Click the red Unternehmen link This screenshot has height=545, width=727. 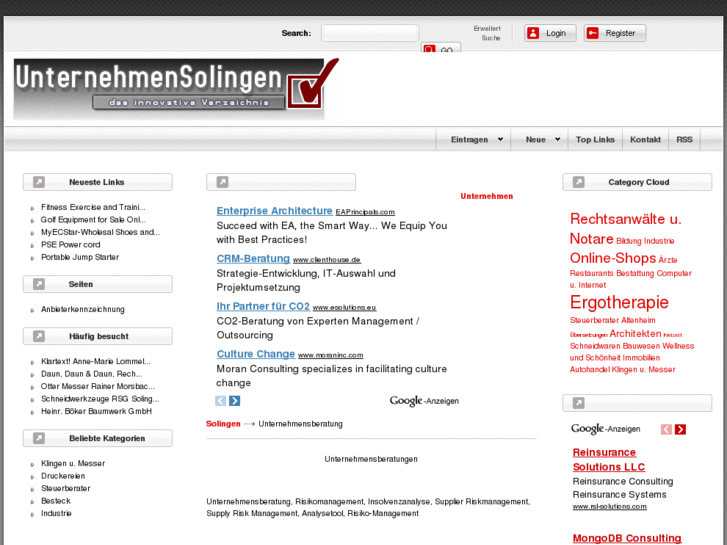click(x=486, y=196)
